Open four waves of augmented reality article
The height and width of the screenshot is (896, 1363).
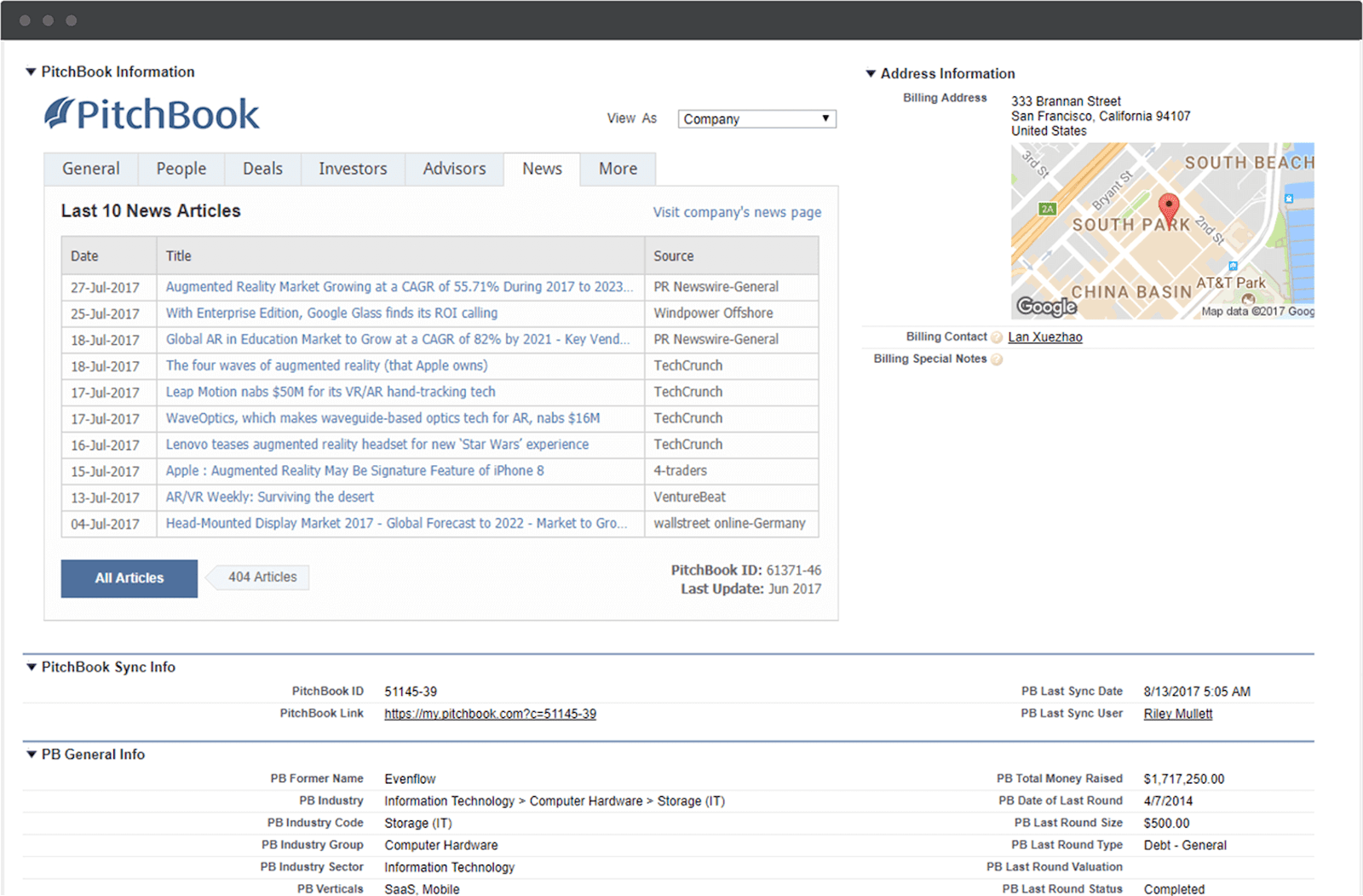click(326, 365)
